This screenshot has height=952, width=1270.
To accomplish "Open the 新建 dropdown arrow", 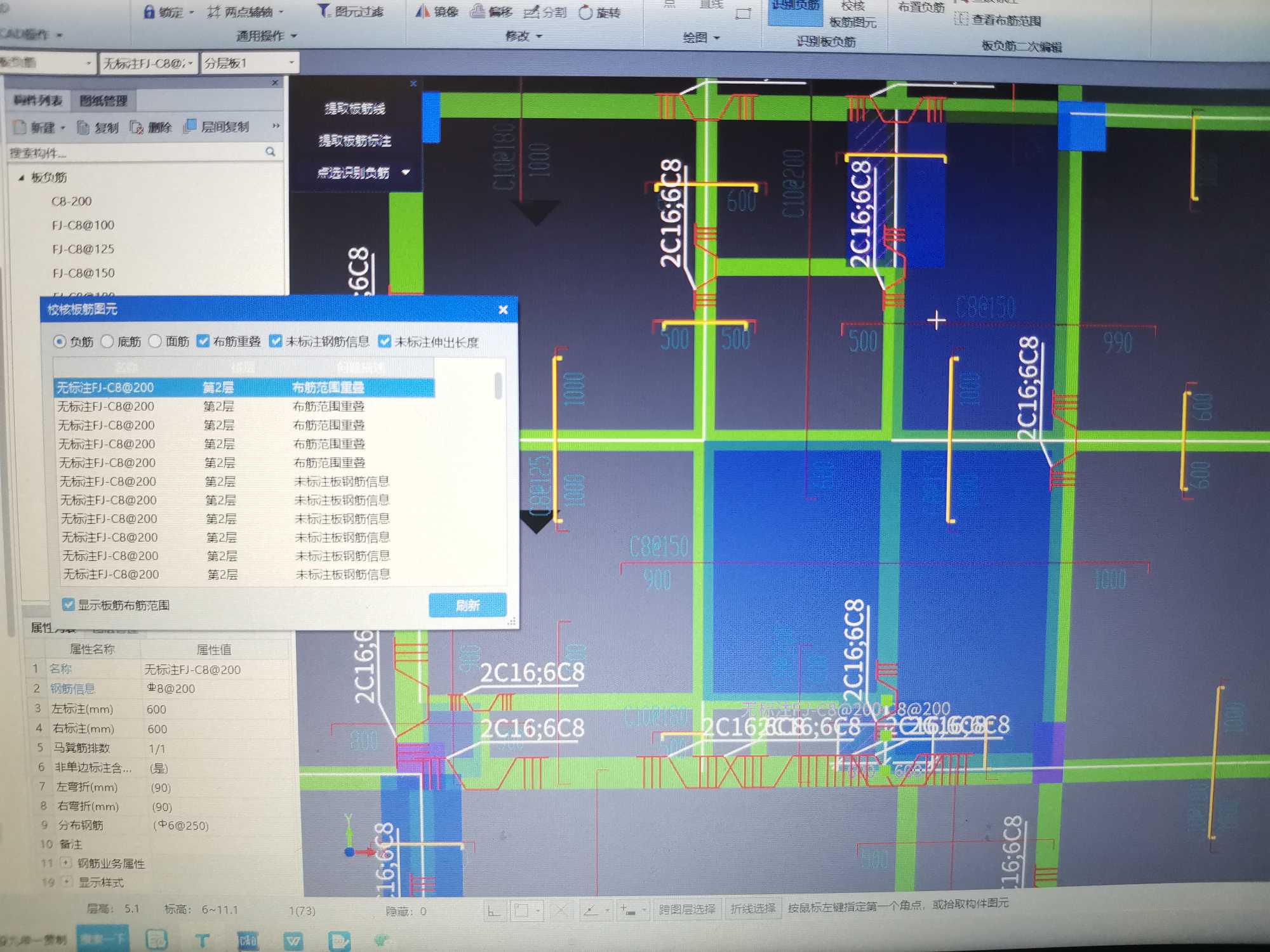I will point(63,128).
